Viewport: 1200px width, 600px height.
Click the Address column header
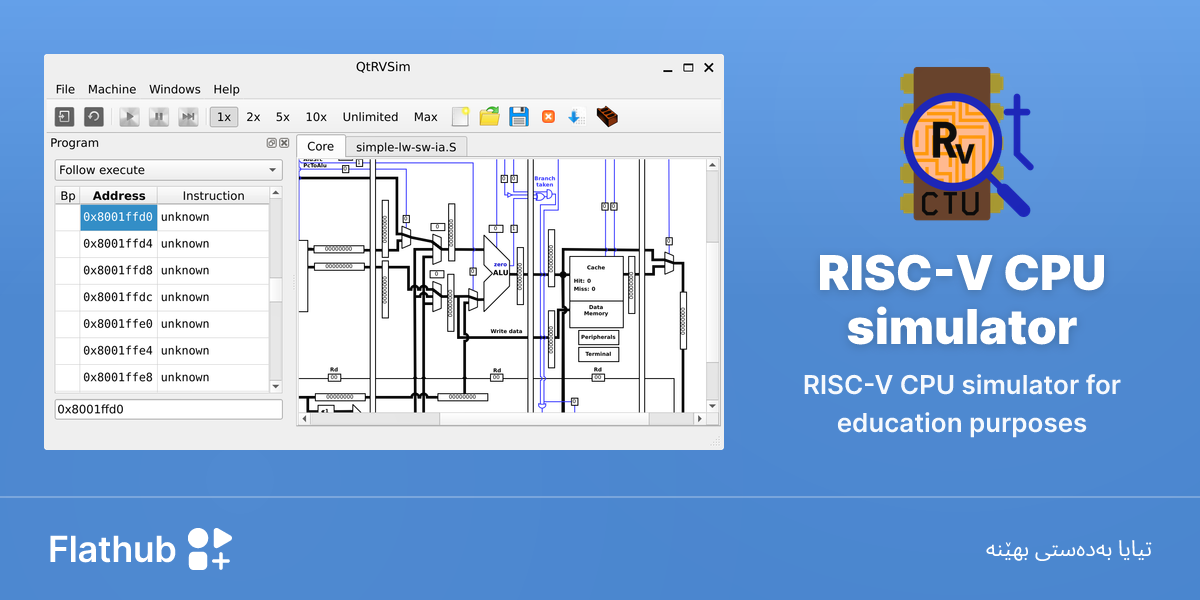(119, 195)
